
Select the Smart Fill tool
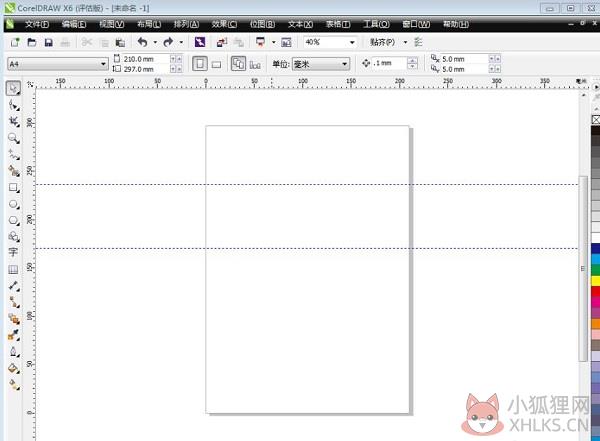14,171
